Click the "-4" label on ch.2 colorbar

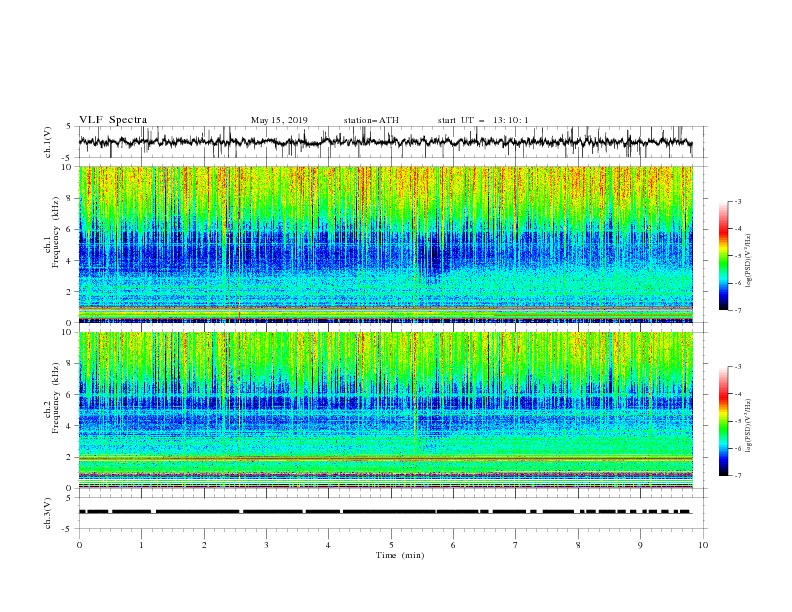tap(737, 394)
